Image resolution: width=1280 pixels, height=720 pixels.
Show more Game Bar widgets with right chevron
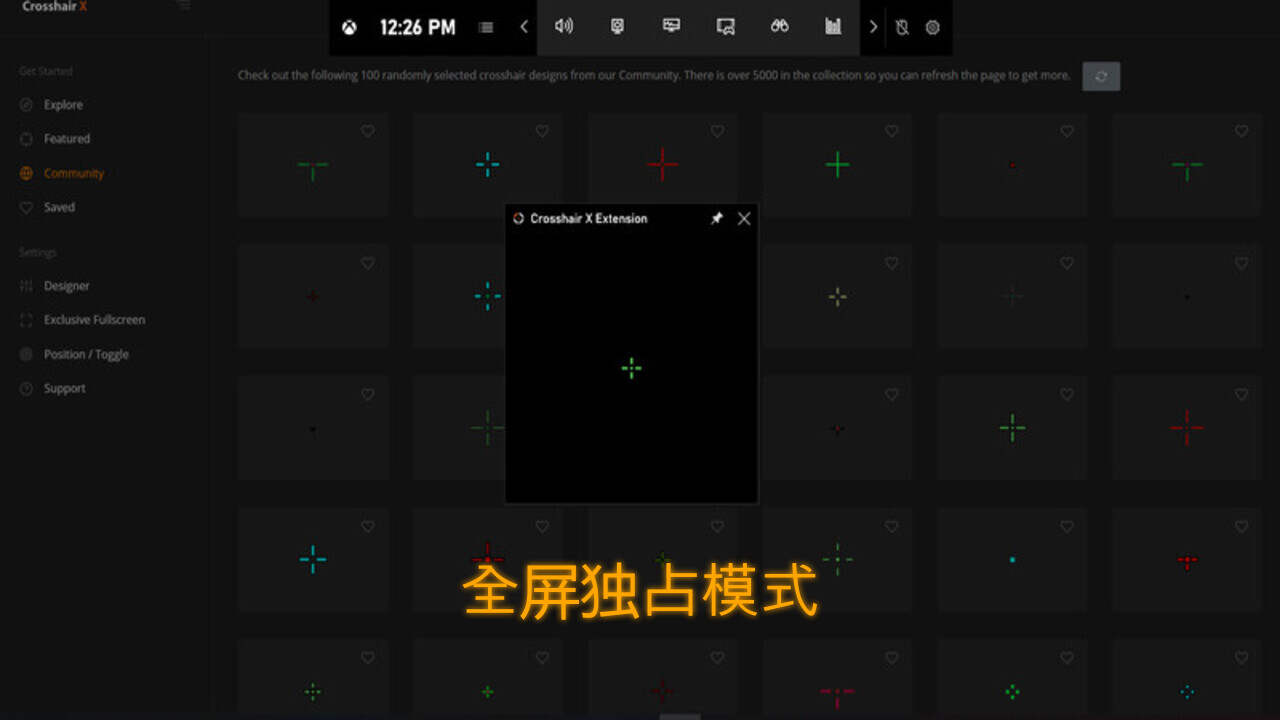pos(873,27)
